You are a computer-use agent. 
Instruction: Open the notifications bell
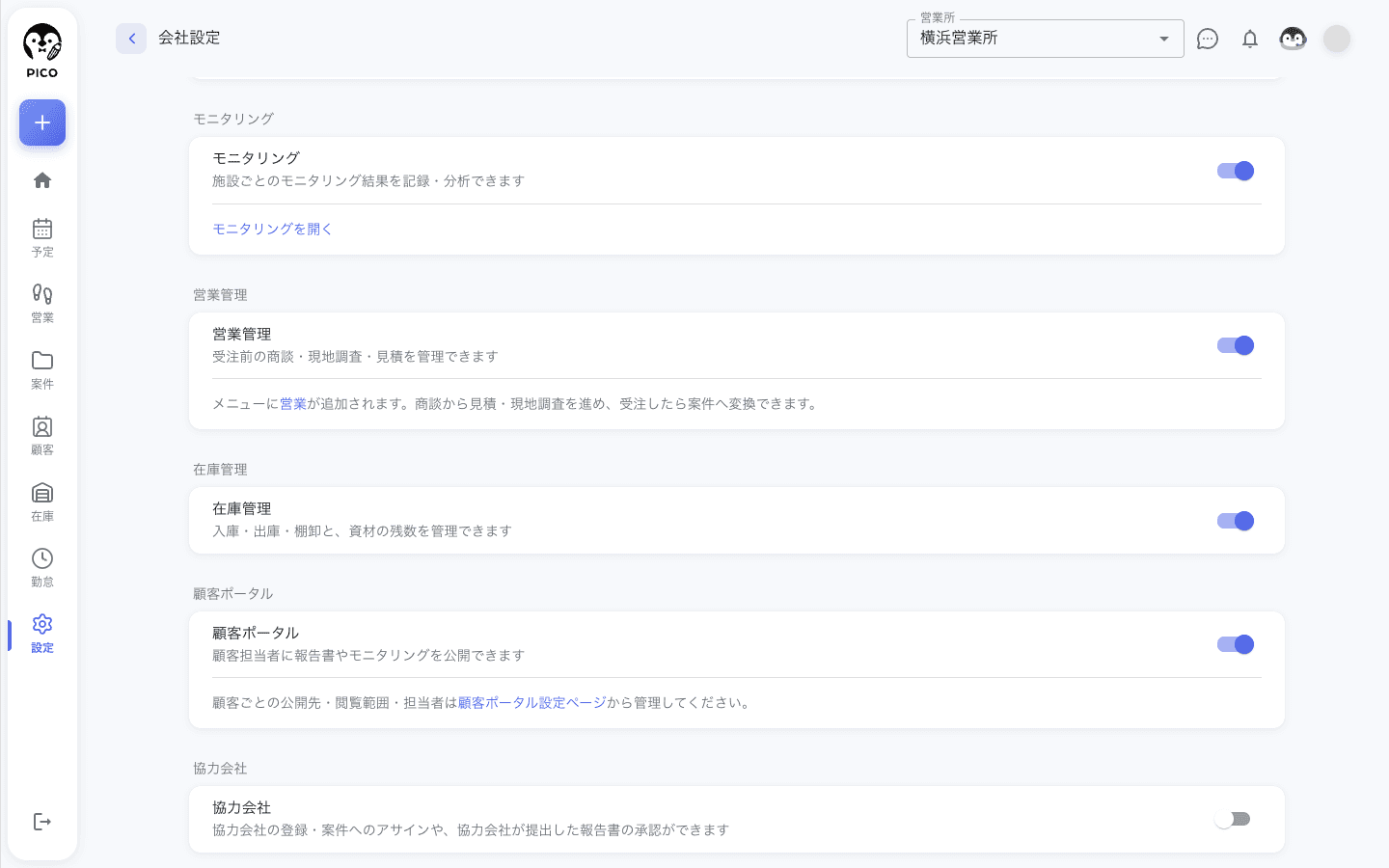coord(1250,39)
